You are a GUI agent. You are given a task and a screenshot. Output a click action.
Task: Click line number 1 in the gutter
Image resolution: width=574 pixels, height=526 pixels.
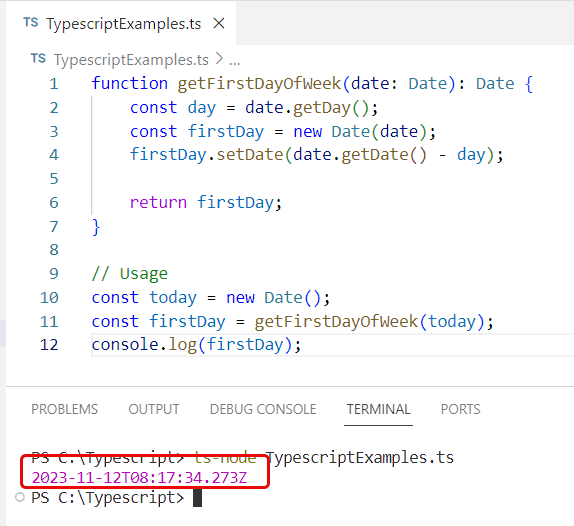(54, 84)
